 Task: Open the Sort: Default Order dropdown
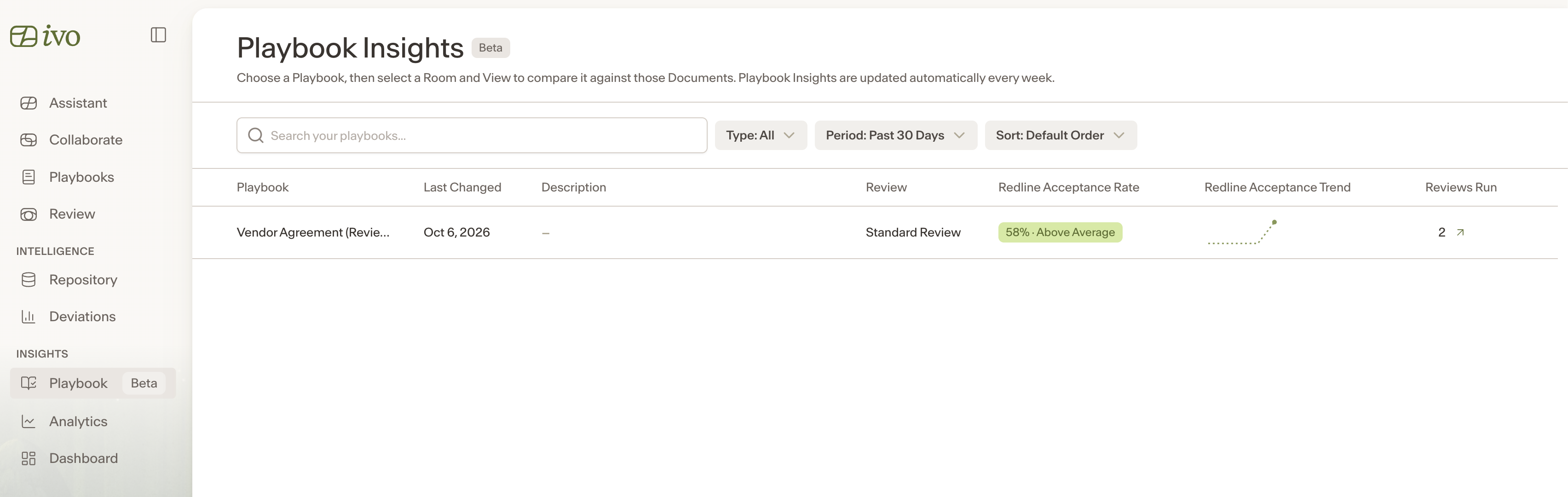pos(1061,135)
